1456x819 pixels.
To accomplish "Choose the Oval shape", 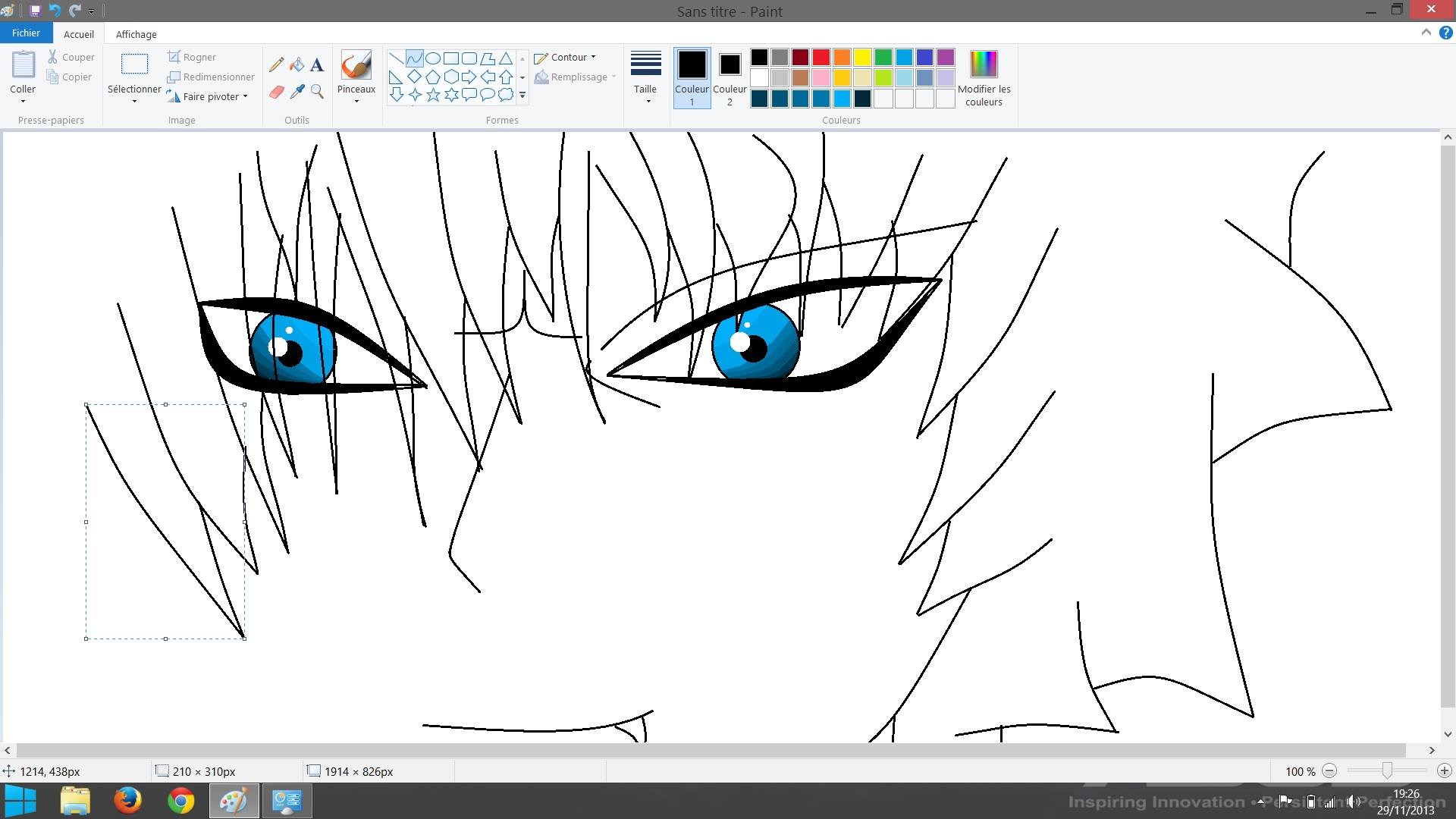I will (433, 58).
